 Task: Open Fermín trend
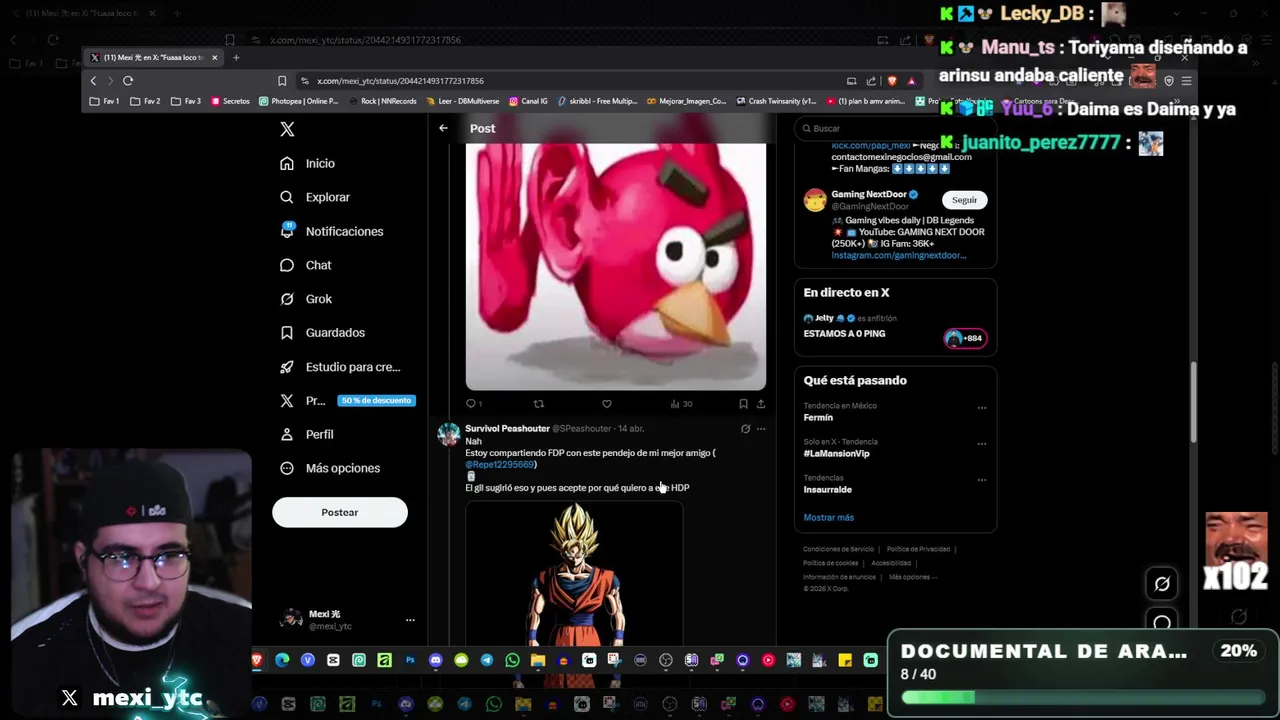coord(818,418)
